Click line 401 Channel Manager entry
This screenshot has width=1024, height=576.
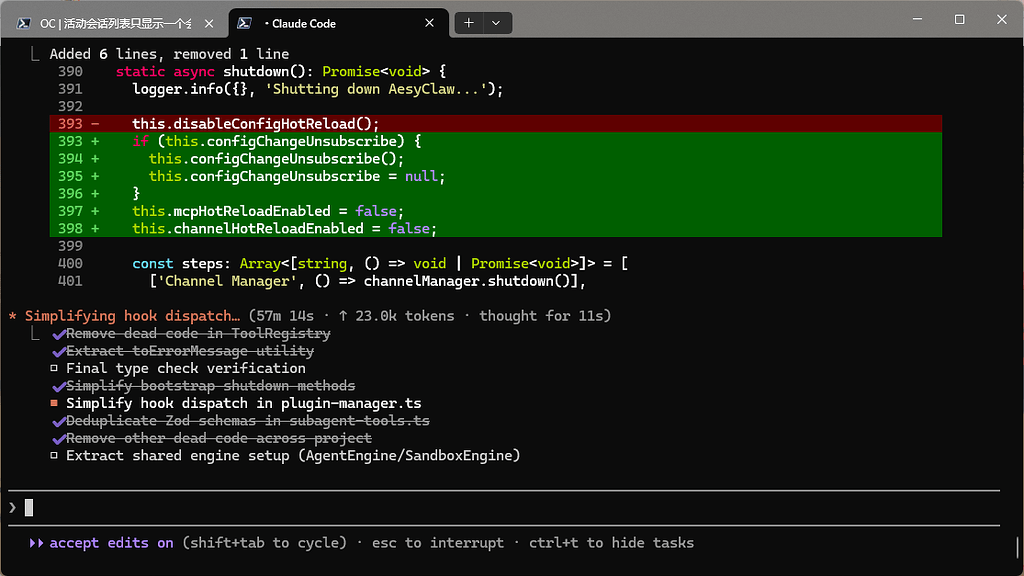coord(367,281)
